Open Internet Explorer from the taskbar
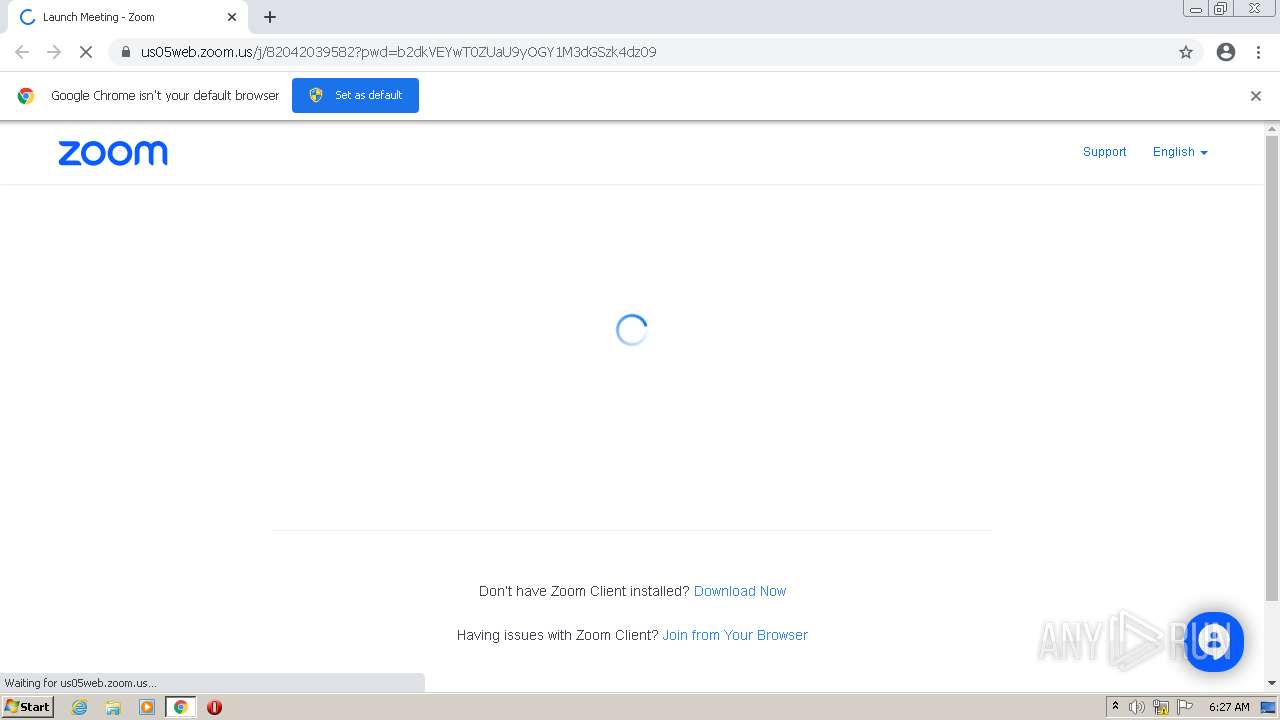The width and height of the screenshot is (1280, 720). pos(80,707)
